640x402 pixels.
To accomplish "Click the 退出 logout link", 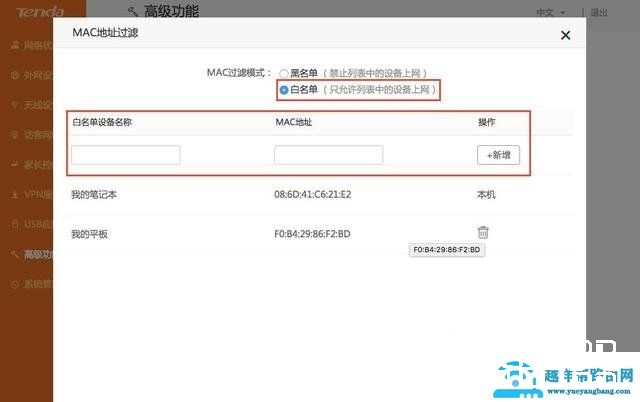I will click(599, 13).
